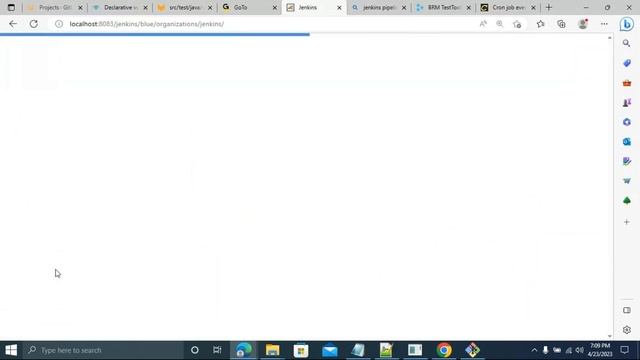
Task: Switch to the GoTo tab
Action: coord(248,7)
